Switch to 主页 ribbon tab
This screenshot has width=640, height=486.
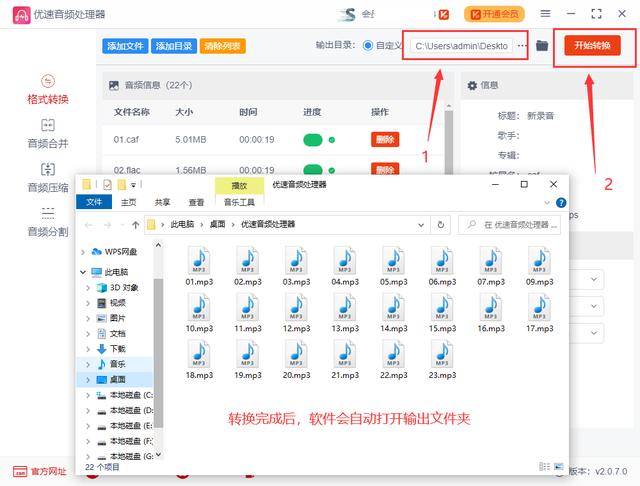pyautogui.click(x=129, y=202)
